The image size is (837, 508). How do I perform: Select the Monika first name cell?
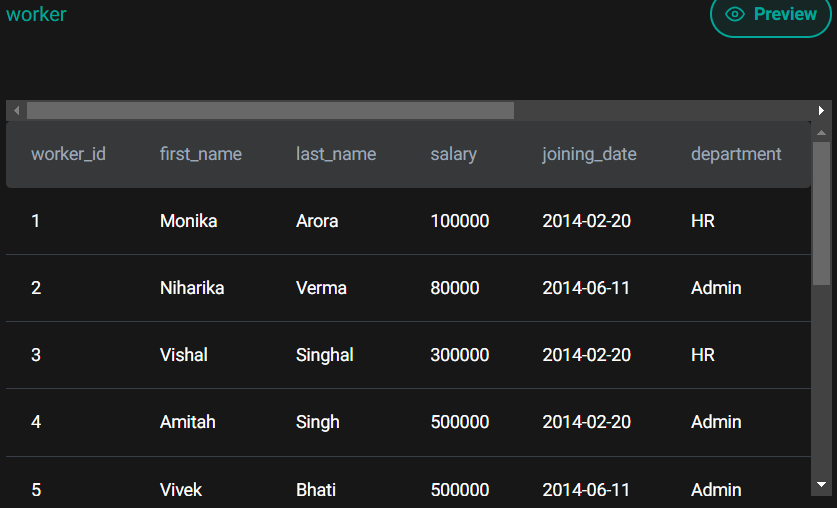(188, 221)
